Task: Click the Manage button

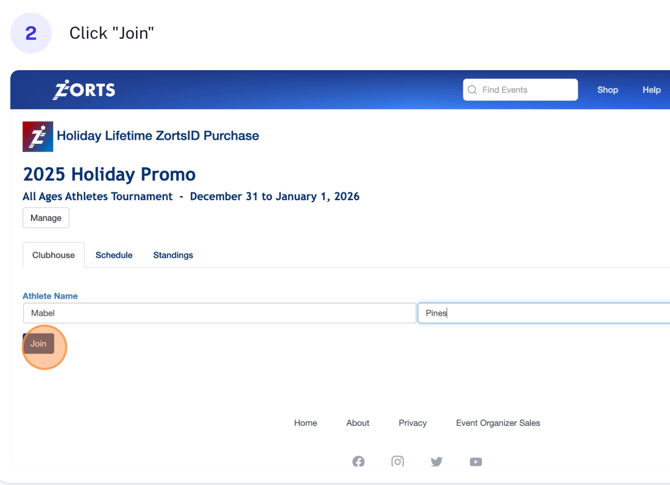Action: tap(46, 218)
